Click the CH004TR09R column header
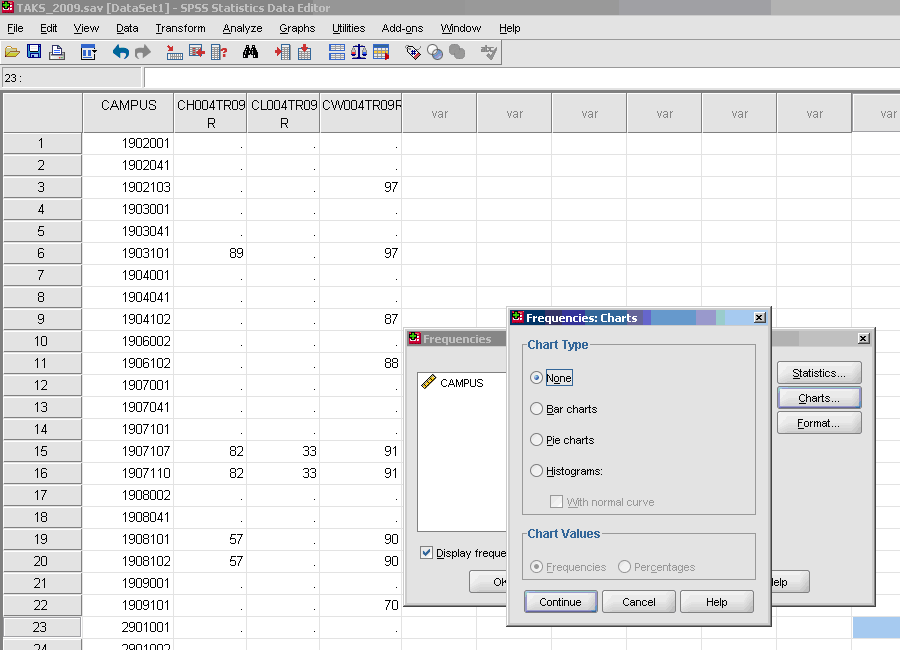The height and width of the screenshot is (650, 900). (x=211, y=113)
